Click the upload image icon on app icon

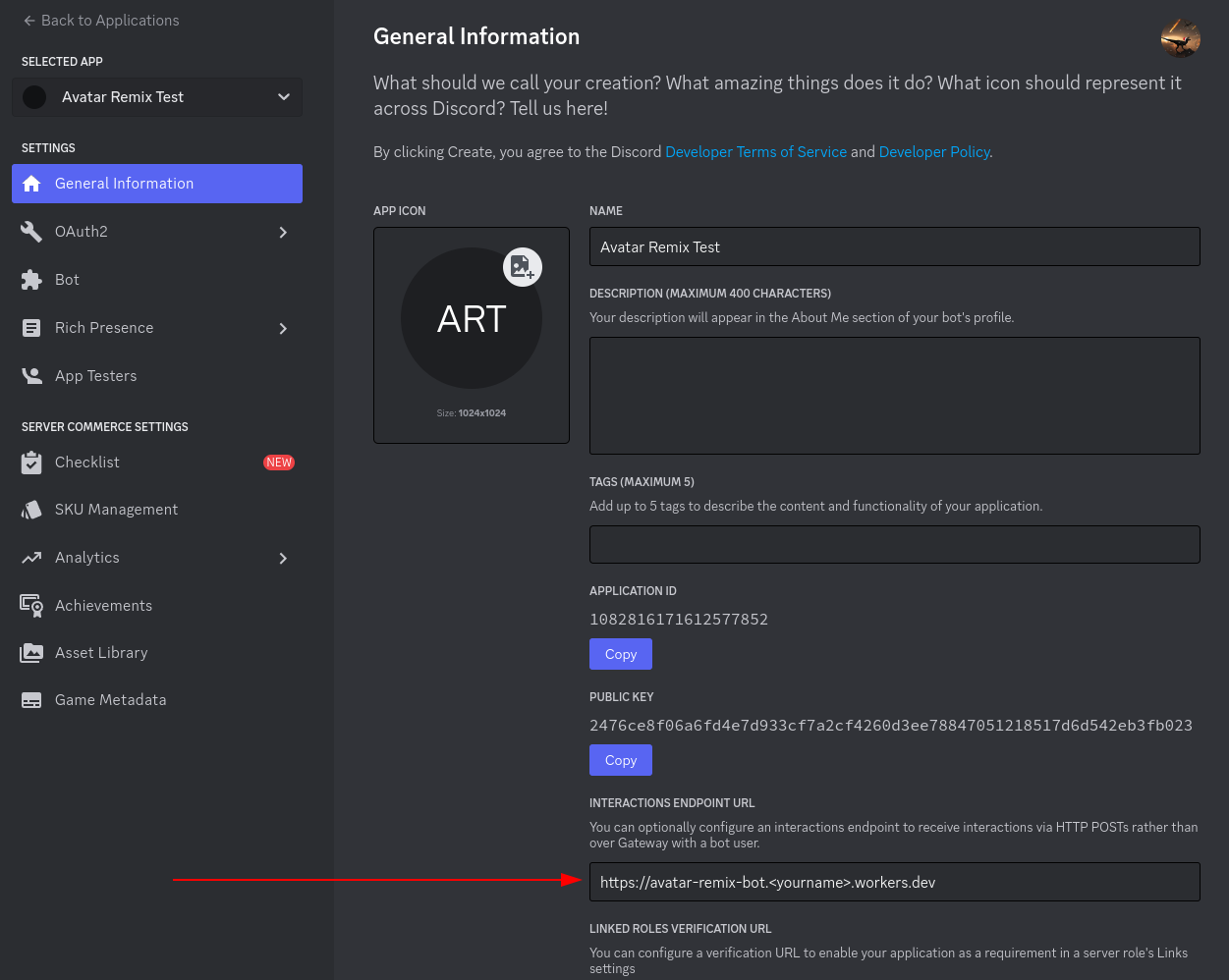click(522, 267)
